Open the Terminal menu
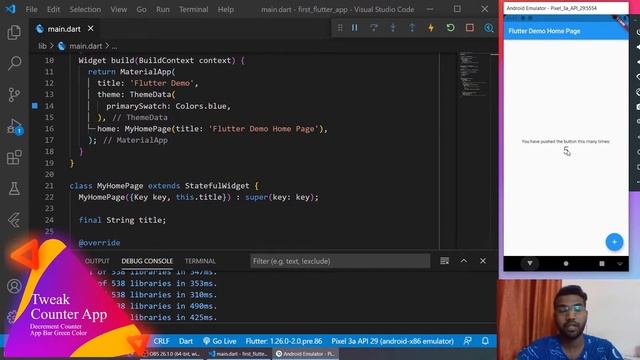This screenshot has height=360, width=640. pyautogui.click(x=193, y=9)
